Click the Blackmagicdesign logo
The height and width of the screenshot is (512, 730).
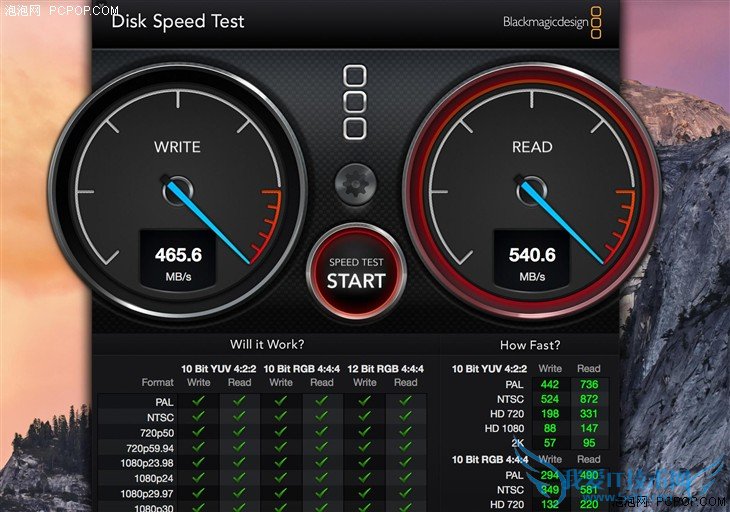[x=552, y=22]
